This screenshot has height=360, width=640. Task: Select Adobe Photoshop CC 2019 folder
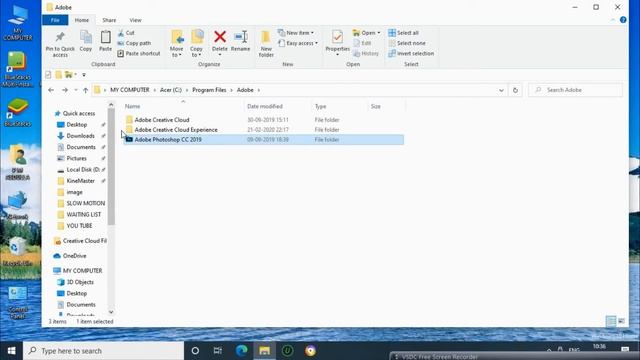coord(263,139)
